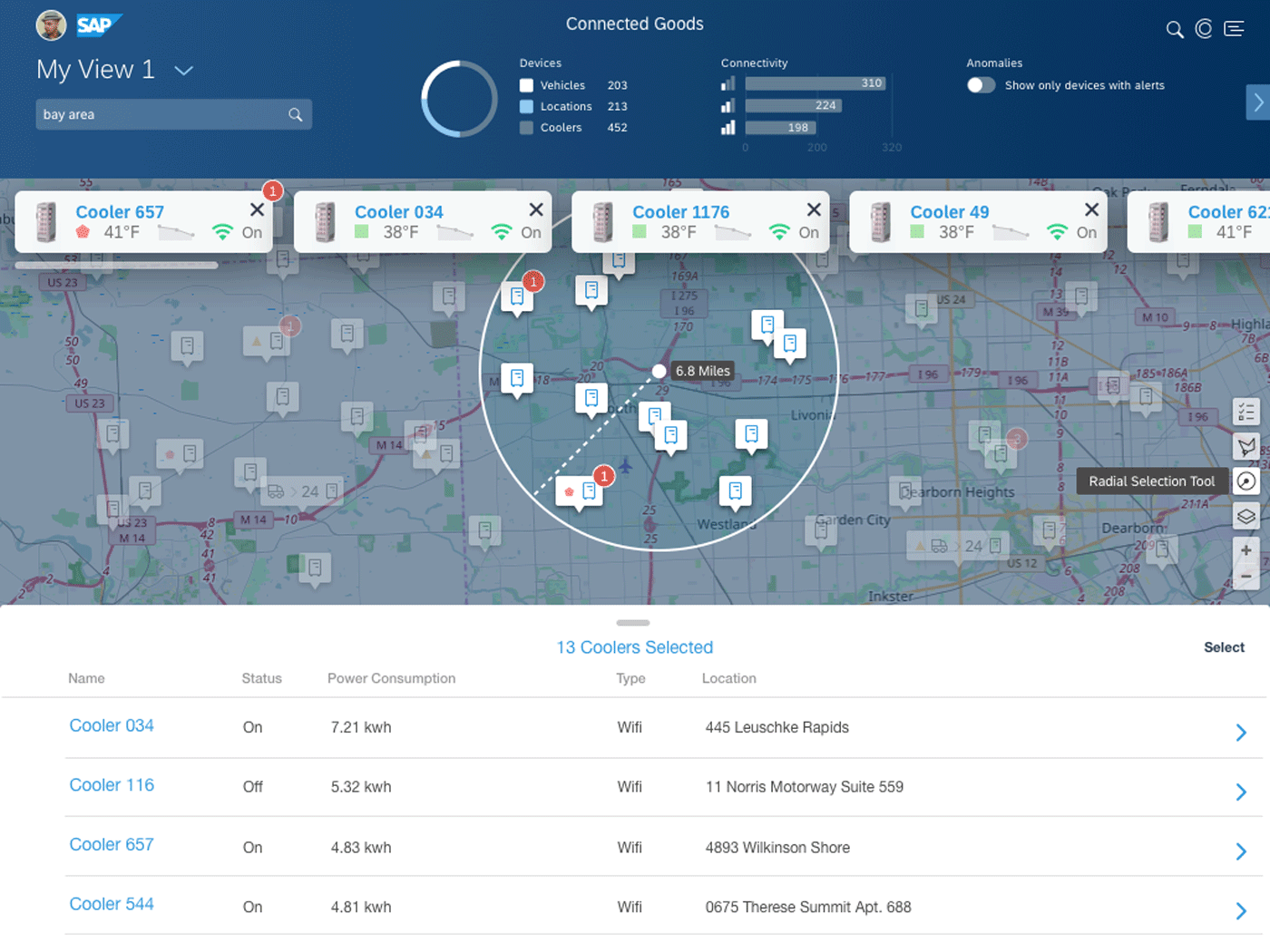The width and height of the screenshot is (1270, 952).
Task: Toggle the Vehicles device checkbox
Action: (x=526, y=85)
